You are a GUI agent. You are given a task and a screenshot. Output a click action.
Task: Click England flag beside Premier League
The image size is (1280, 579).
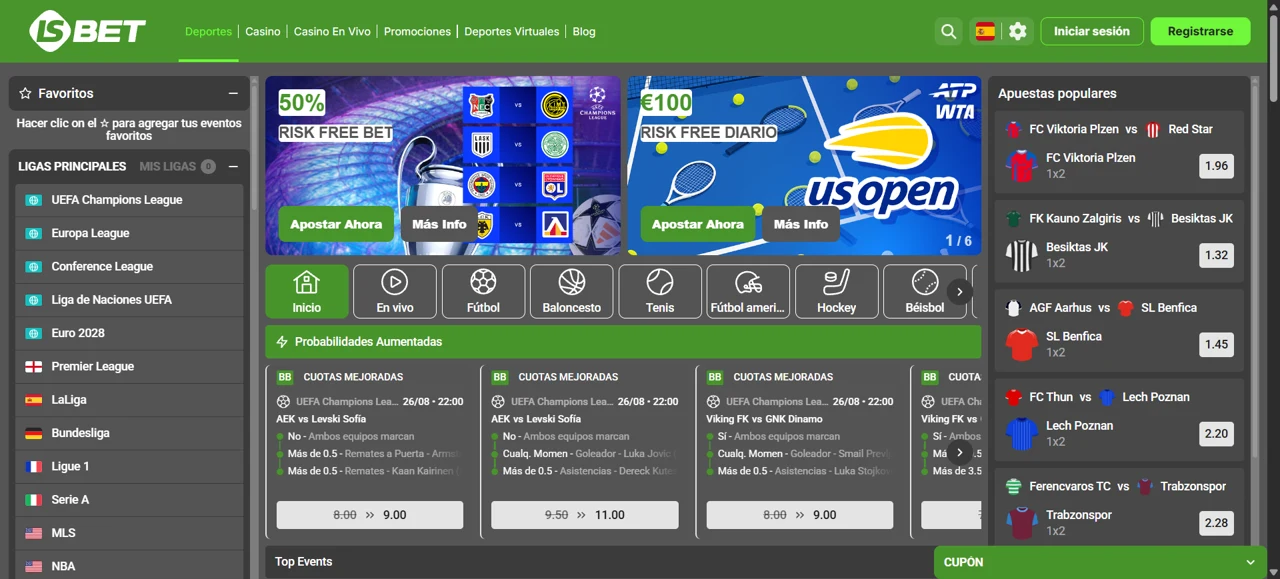point(34,366)
